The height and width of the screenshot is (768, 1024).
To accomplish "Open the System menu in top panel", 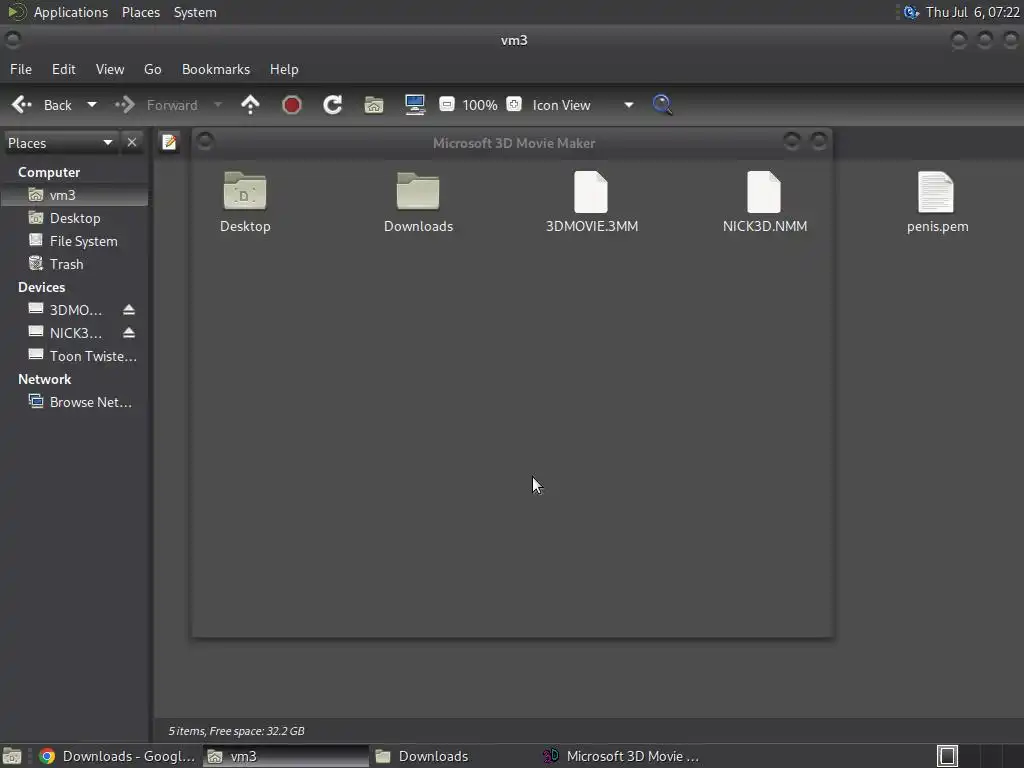I will tap(195, 12).
